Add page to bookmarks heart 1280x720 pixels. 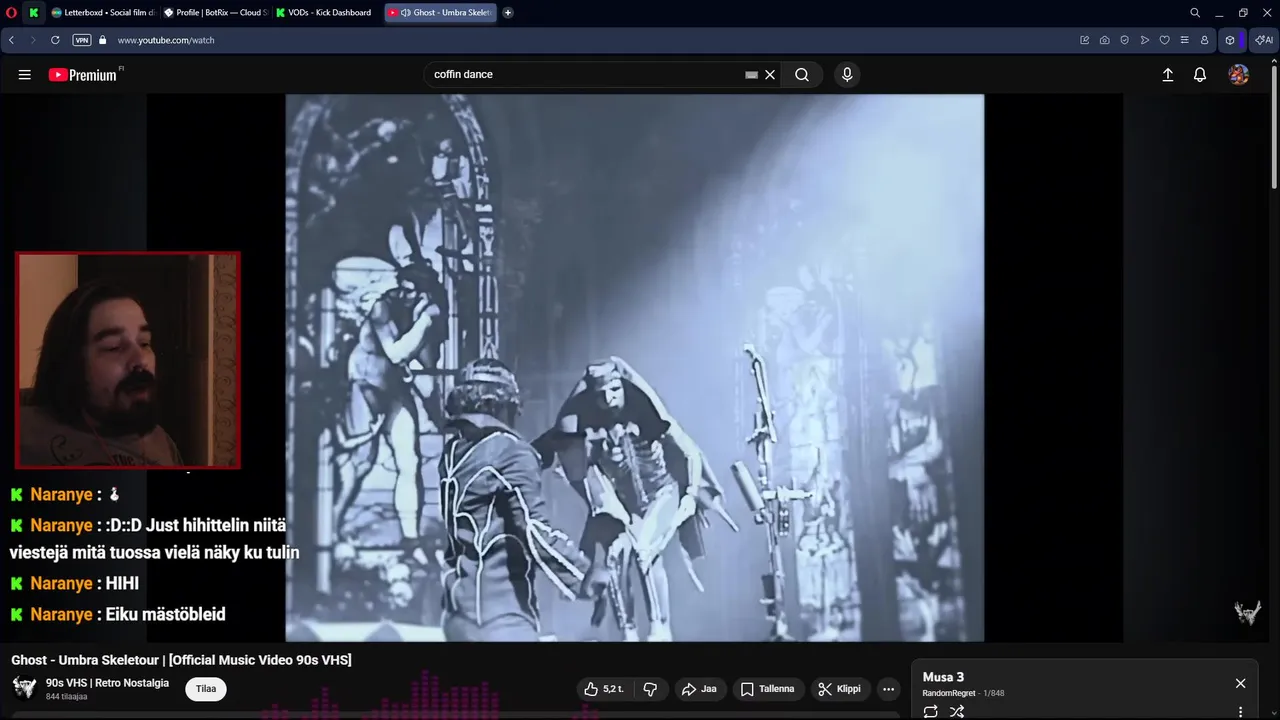1164,40
